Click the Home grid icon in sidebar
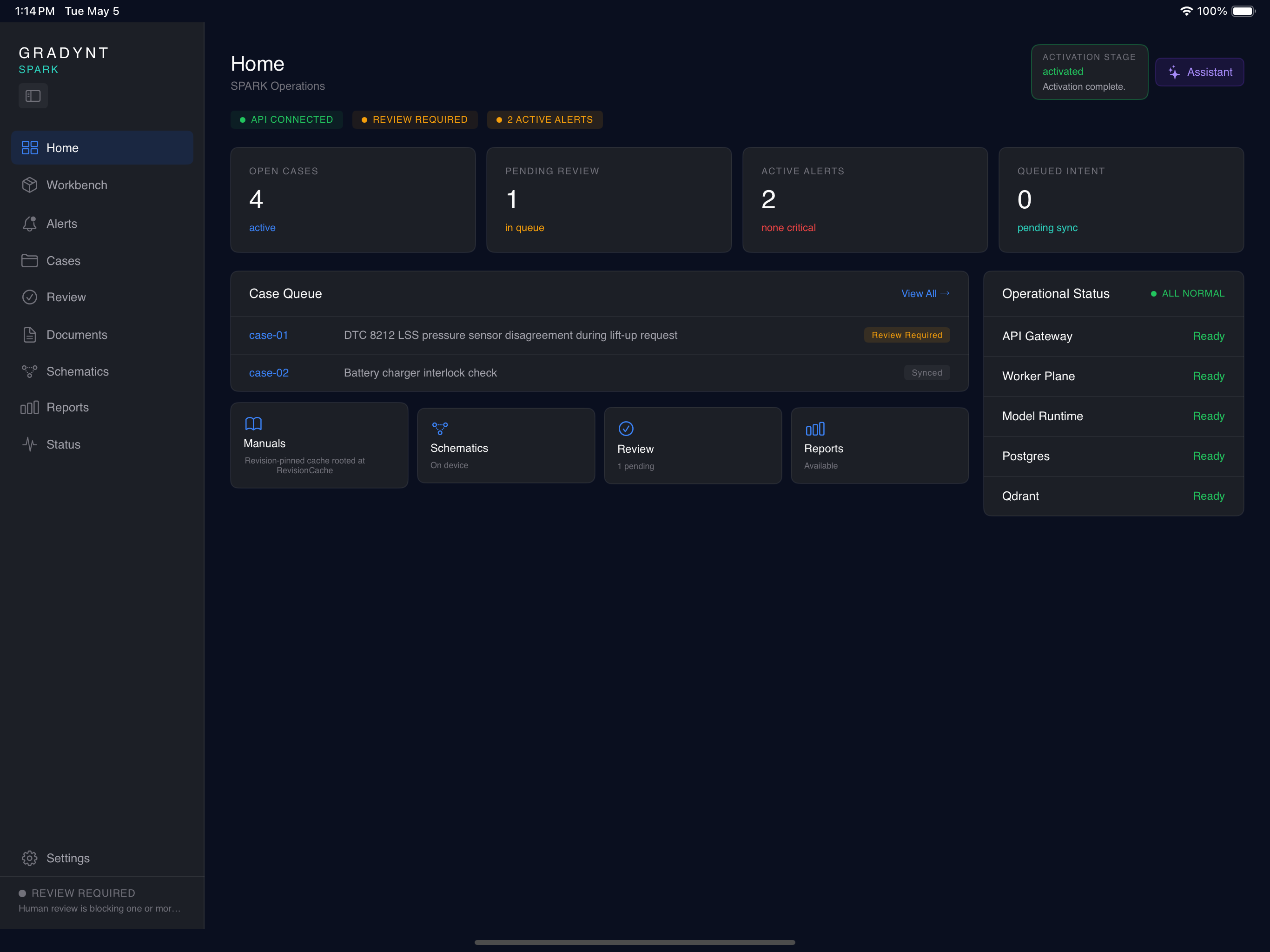Image resolution: width=1270 pixels, height=952 pixels. pos(29,147)
